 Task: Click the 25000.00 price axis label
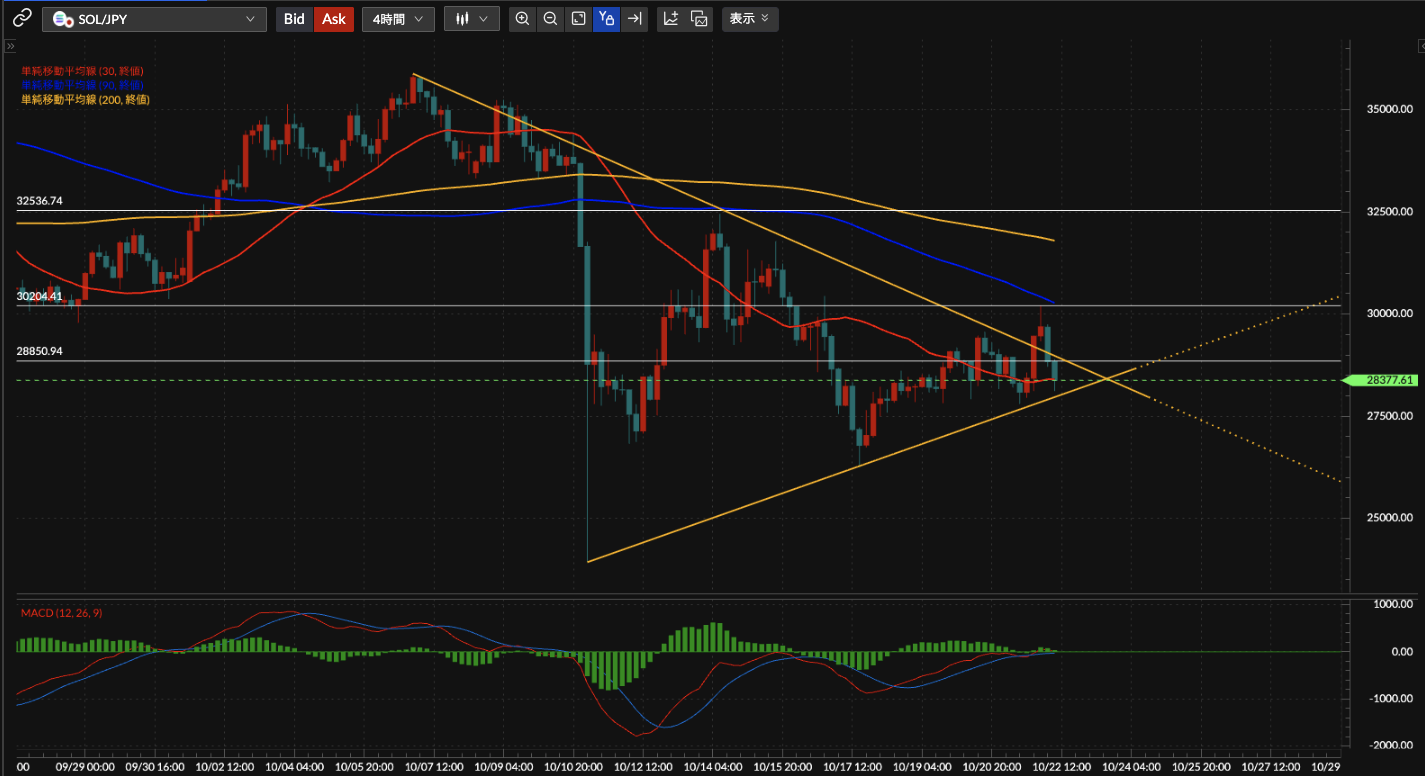tap(1391, 518)
